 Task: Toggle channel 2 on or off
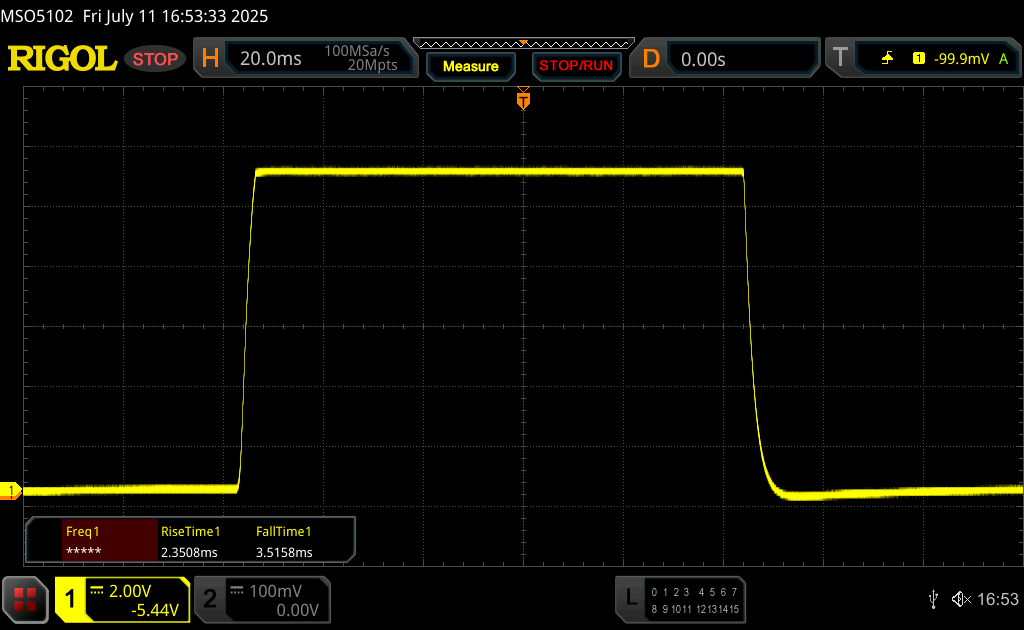point(210,599)
